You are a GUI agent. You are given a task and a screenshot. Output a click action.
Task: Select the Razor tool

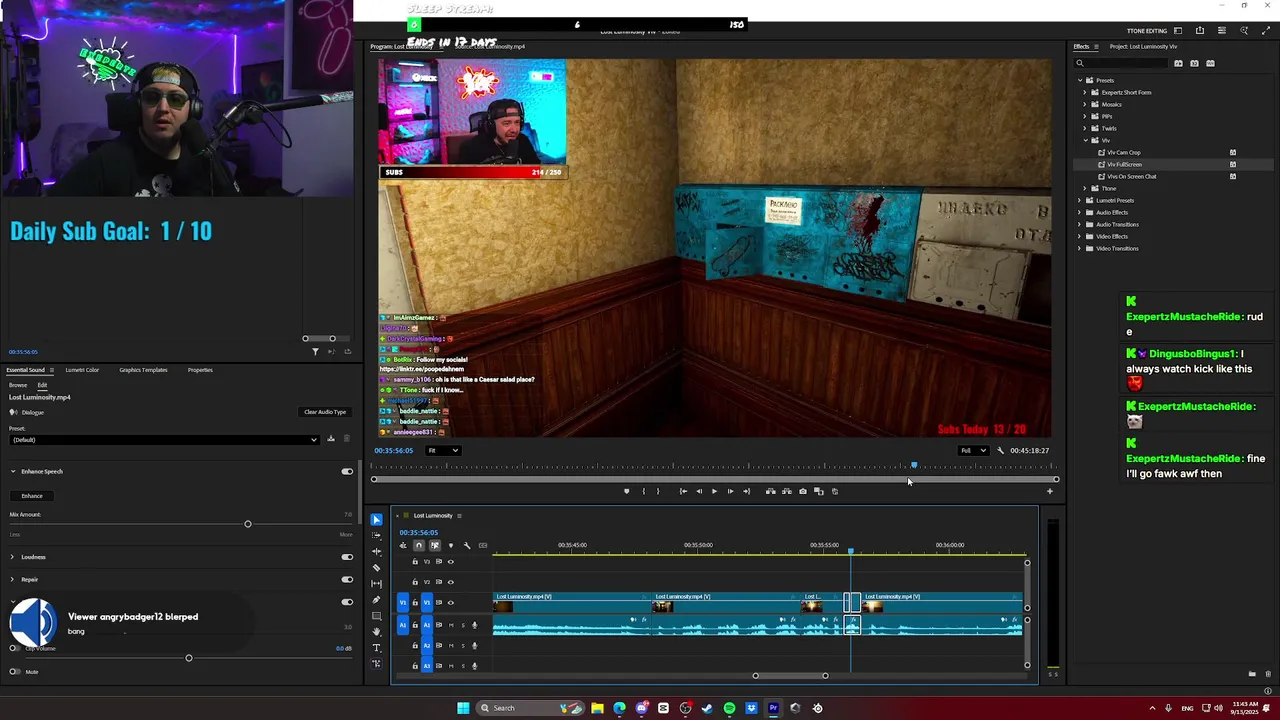[x=376, y=567]
